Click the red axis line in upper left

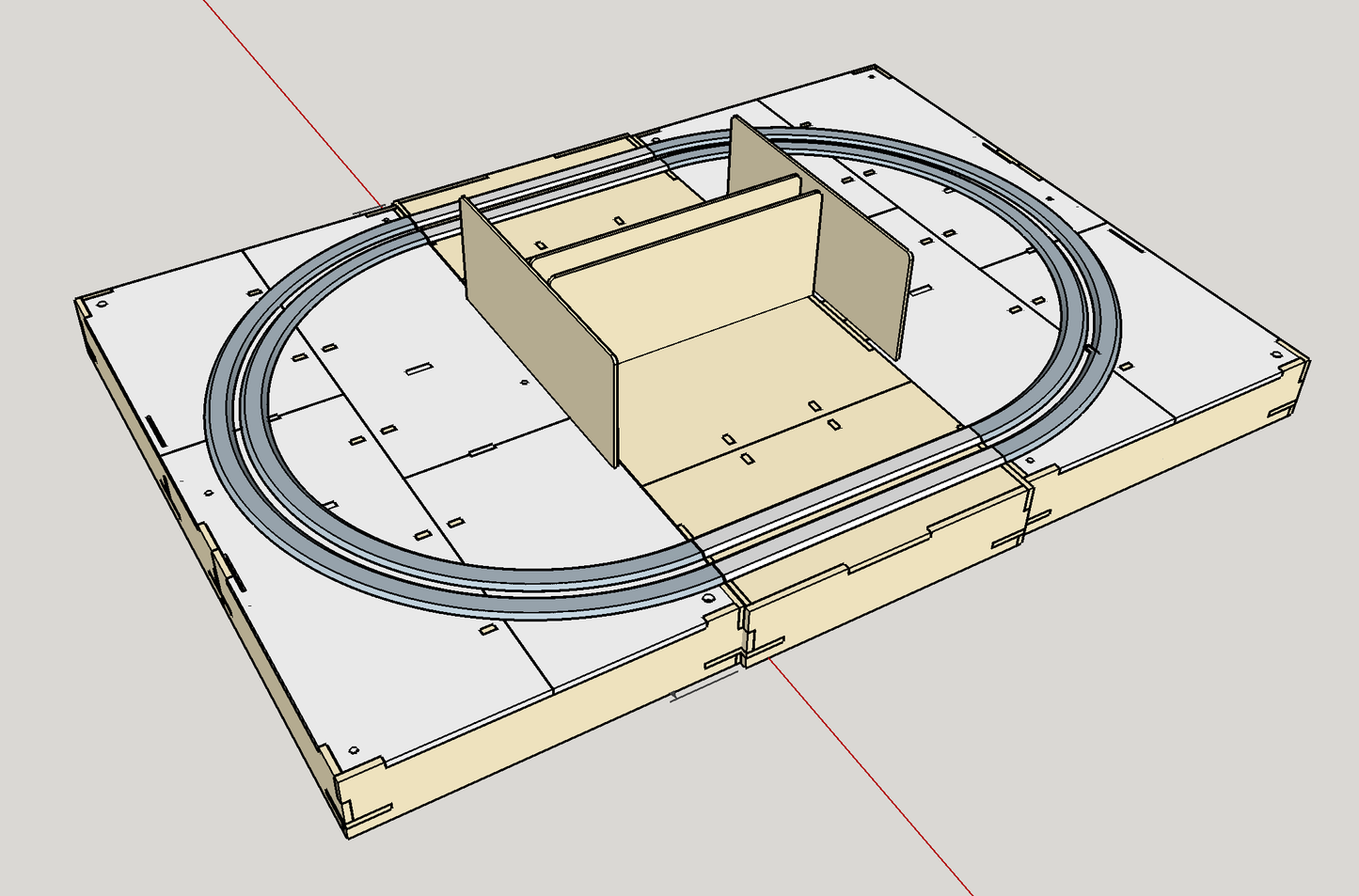[292, 102]
